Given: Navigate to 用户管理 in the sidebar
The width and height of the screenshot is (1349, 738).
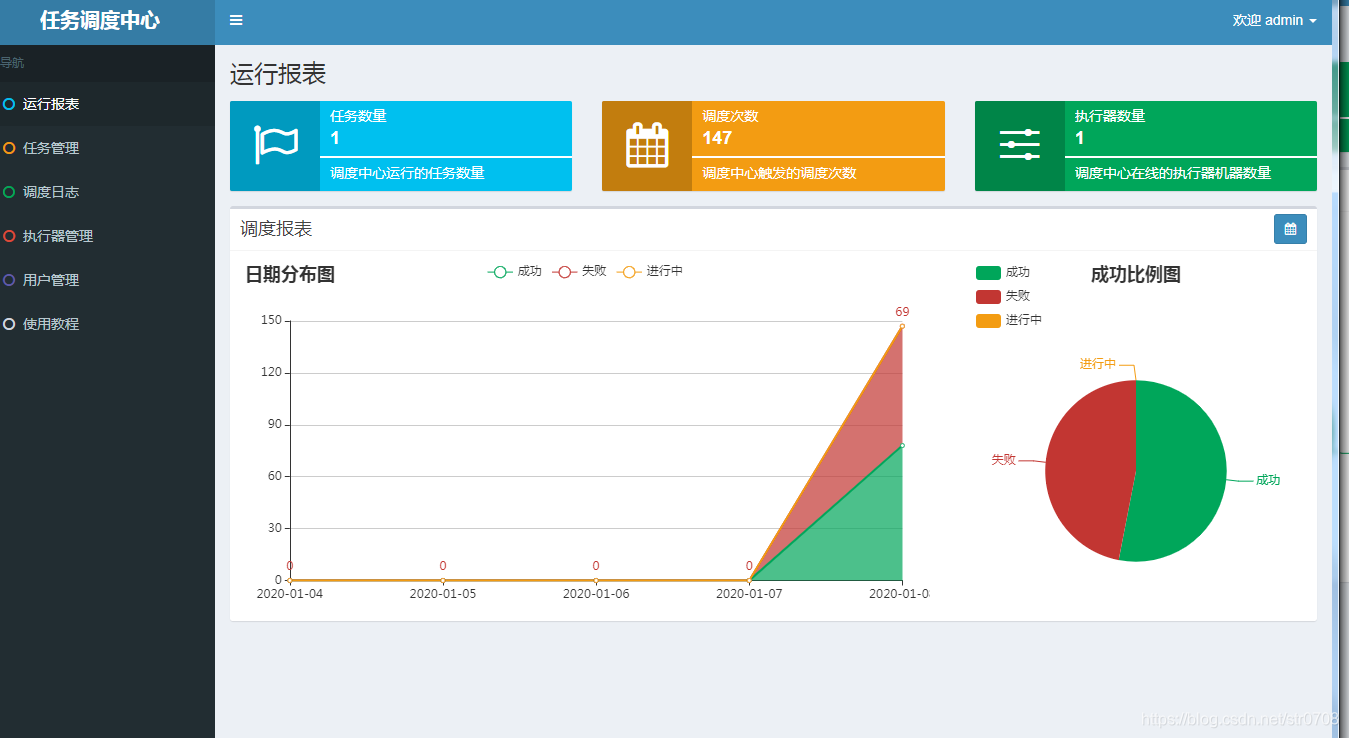Looking at the screenshot, I should coord(107,280).
